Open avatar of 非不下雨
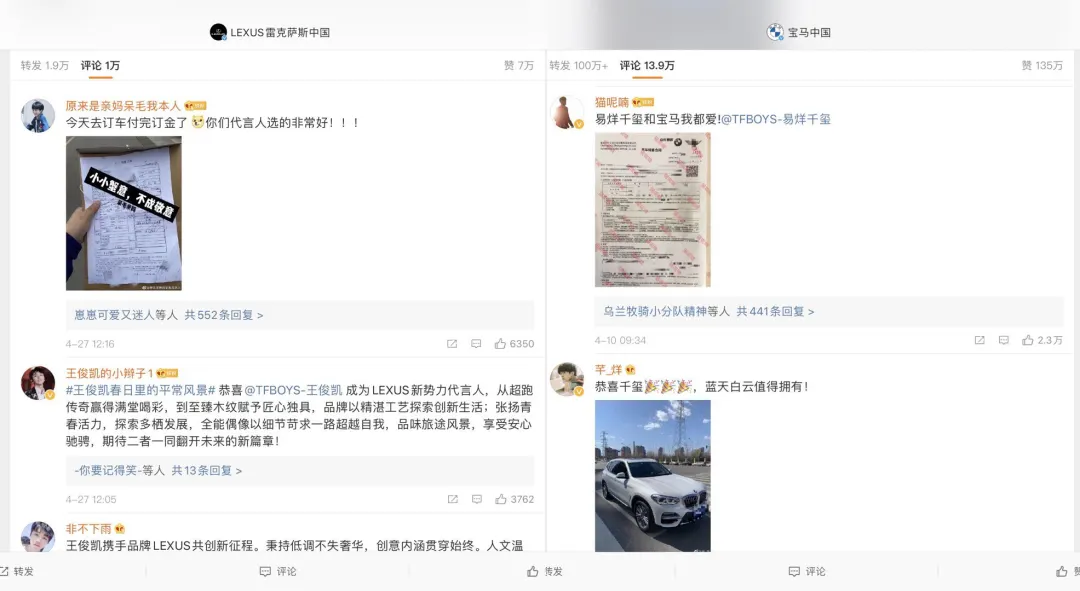The height and width of the screenshot is (591, 1080). tap(38, 537)
